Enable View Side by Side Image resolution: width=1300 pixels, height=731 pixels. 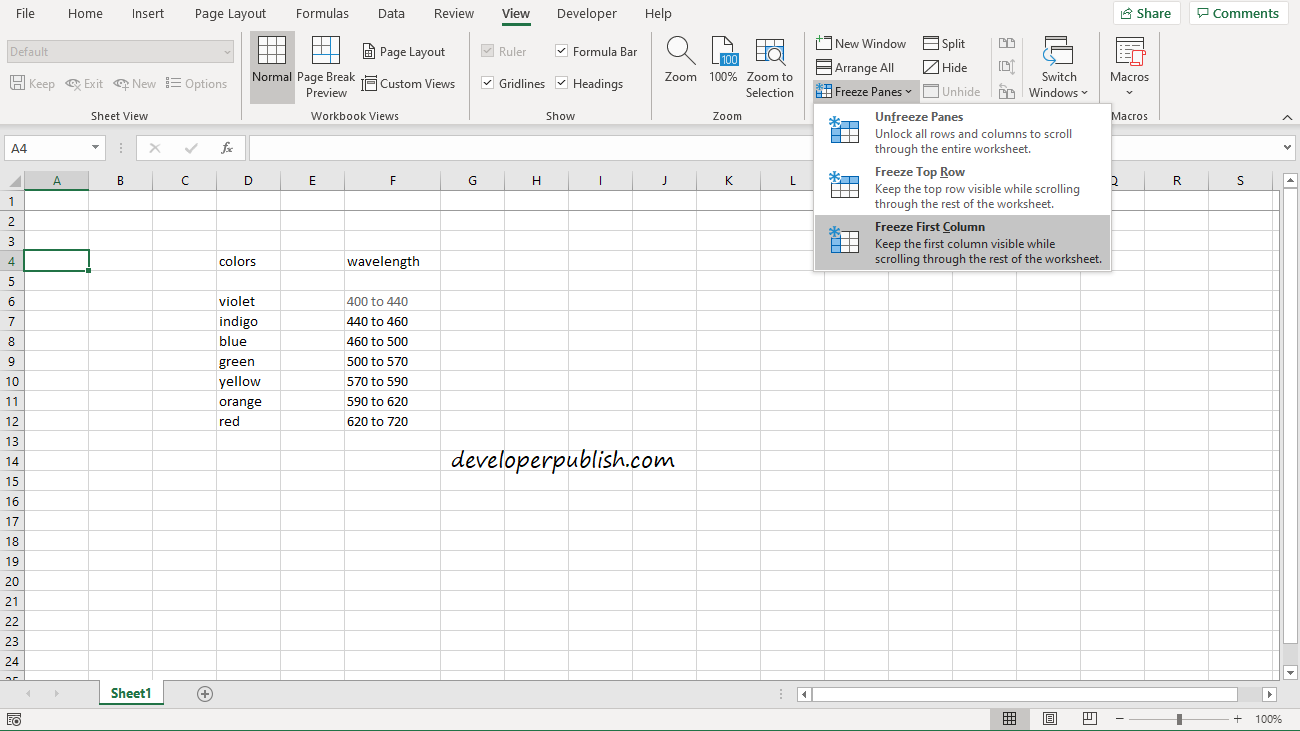tap(1007, 43)
